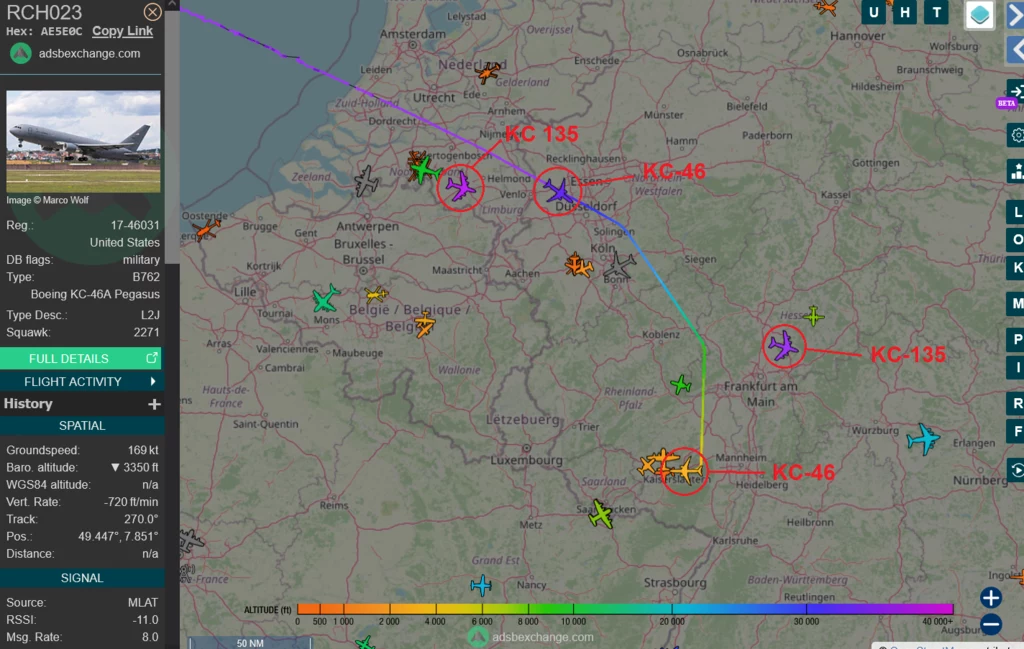
Task: Click the groundspeed value 169 kt
Action: pyautogui.click(x=143, y=451)
